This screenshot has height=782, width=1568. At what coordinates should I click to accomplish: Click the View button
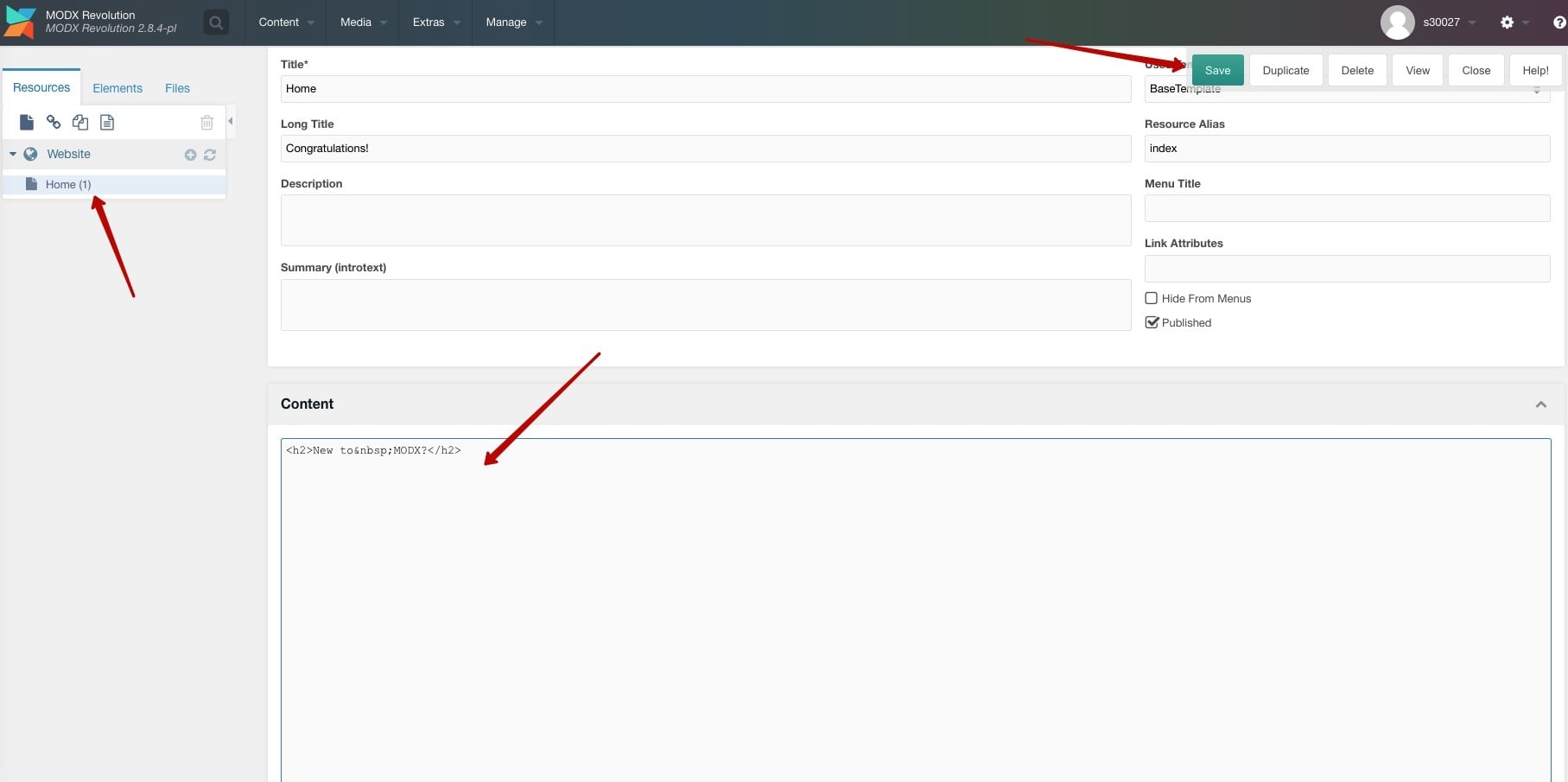tap(1418, 70)
